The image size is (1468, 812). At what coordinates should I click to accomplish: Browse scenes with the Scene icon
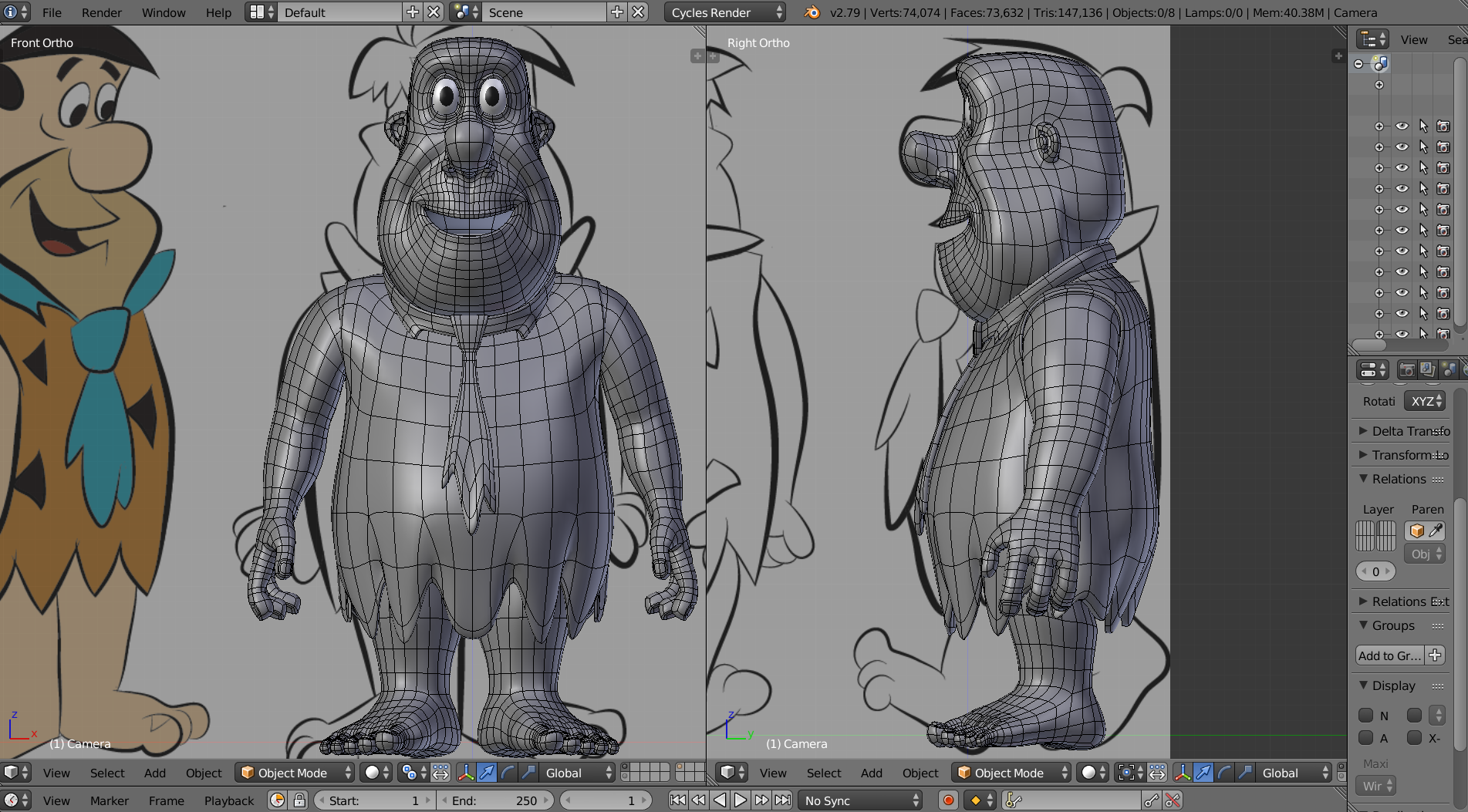pyautogui.click(x=467, y=12)
